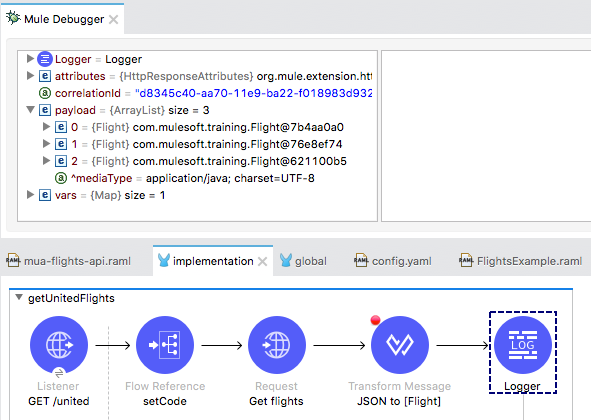Click the Logger icon in debugger tree
Image resolution: width=591 pixels, height=420 pixels.
tap(44, 59)
